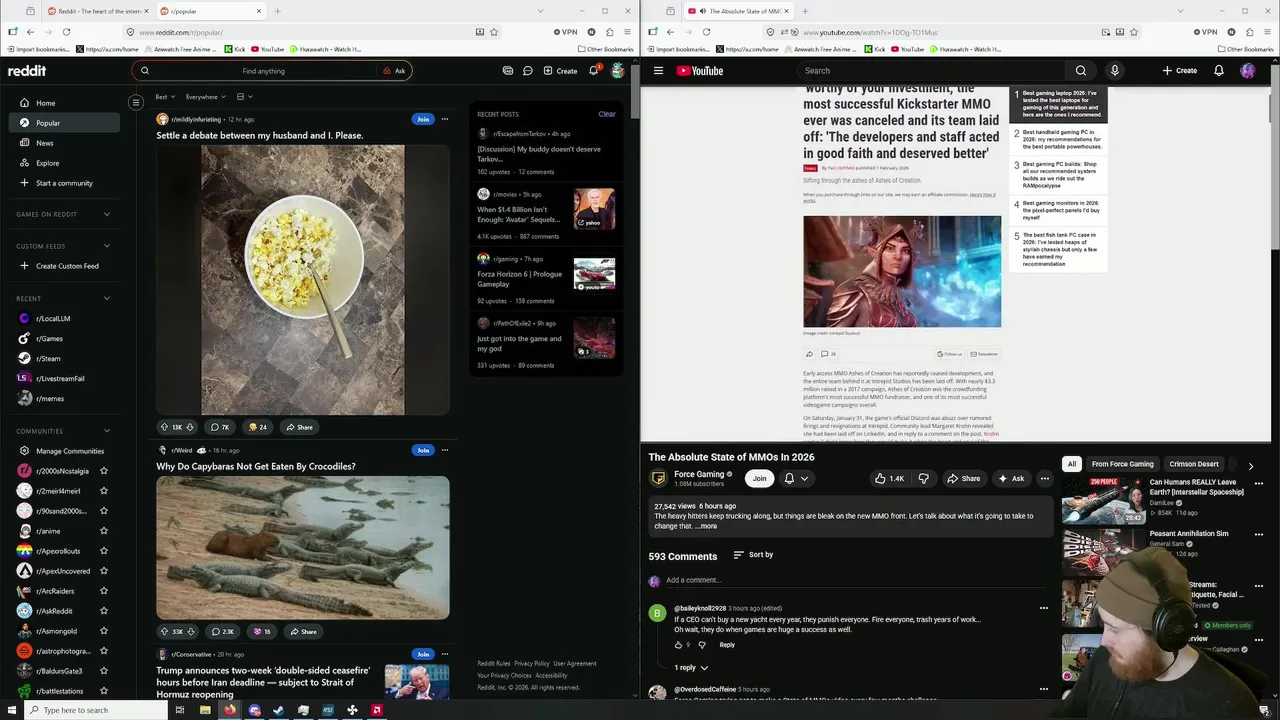The height and width of the screenshot is (720, 1280).
Task: Collapse the Reddit sidebar navigation toggle
Action: point(136,102)
